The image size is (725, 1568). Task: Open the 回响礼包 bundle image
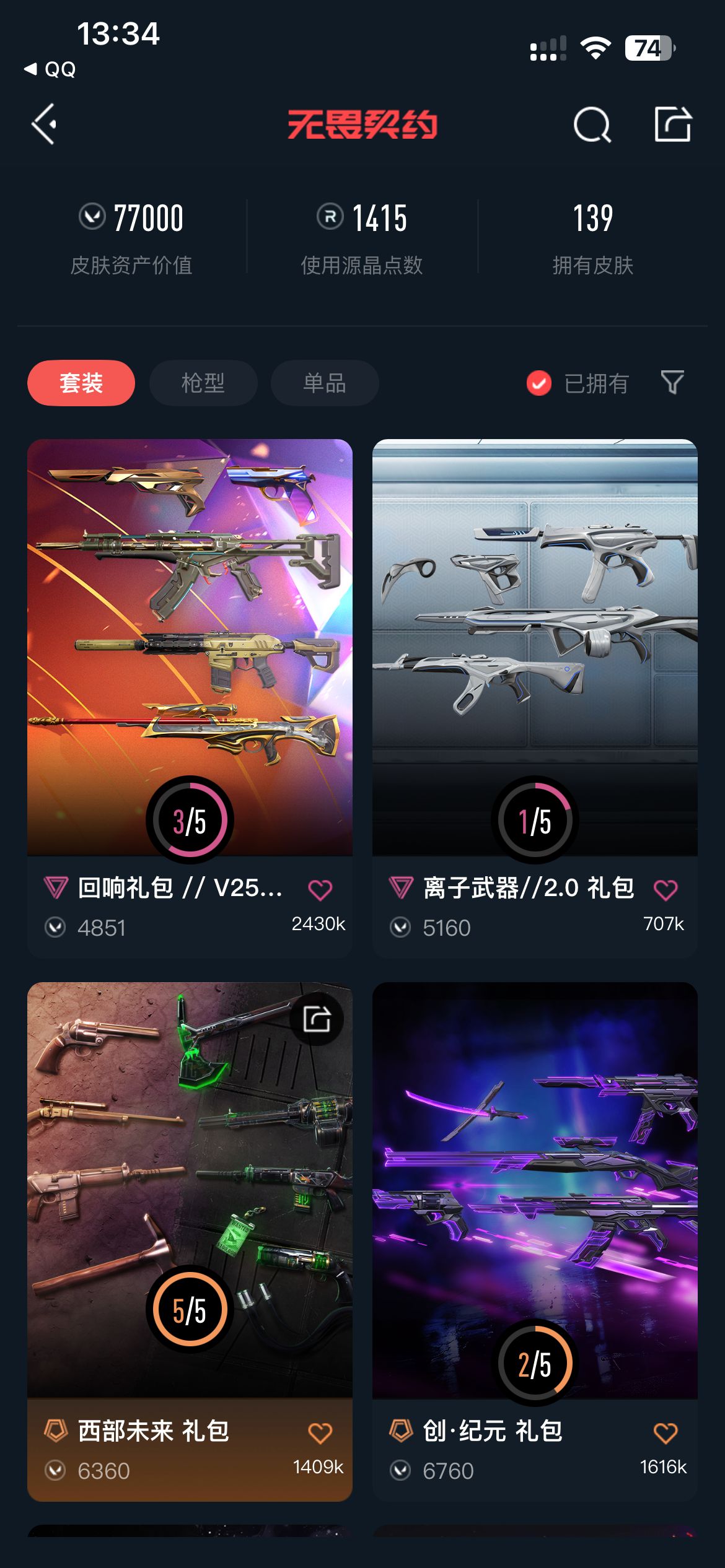point(190,647)
